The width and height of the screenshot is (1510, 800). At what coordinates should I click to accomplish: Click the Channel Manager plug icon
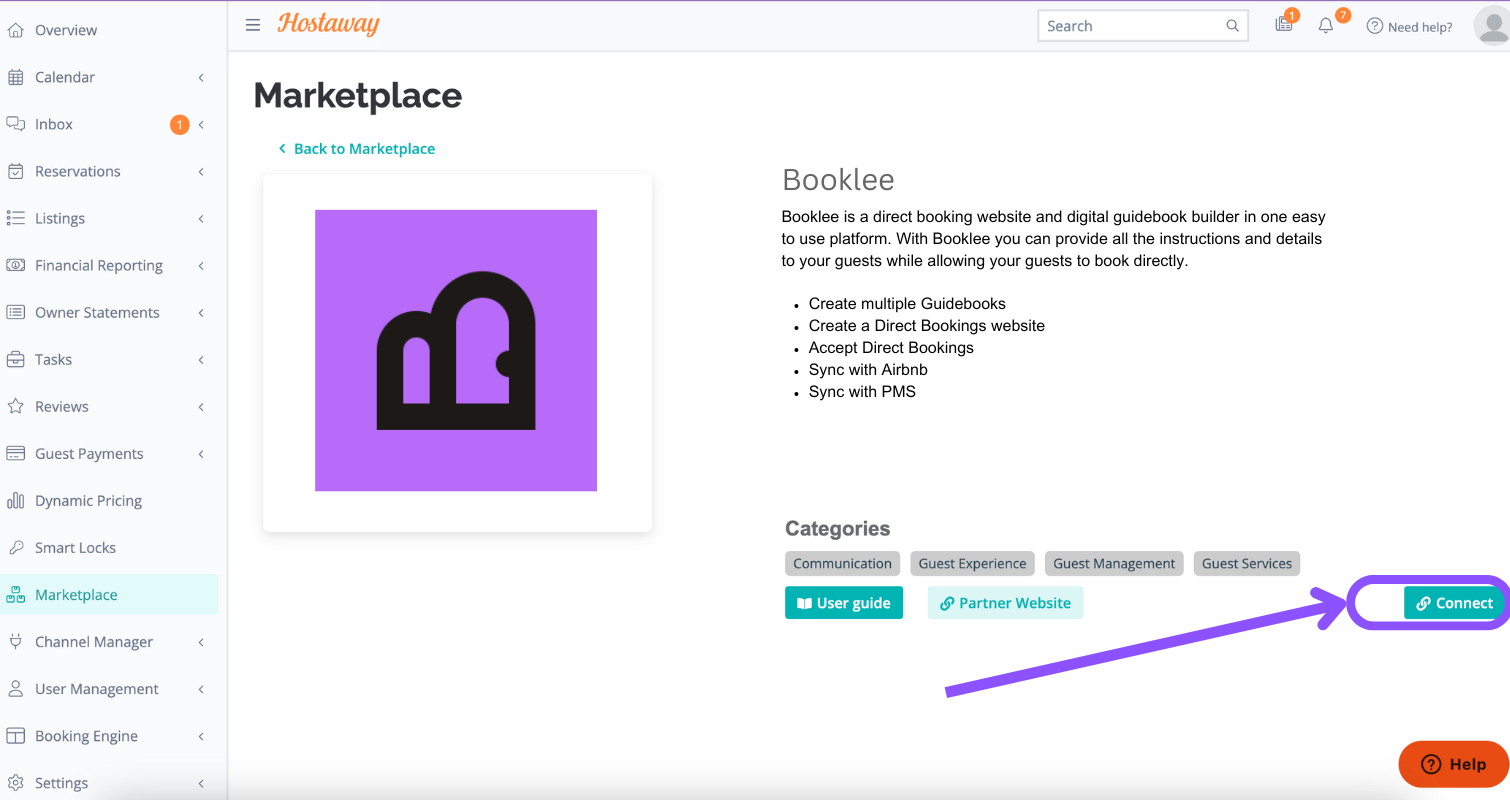pyautogui.click(x=15, y=641)
